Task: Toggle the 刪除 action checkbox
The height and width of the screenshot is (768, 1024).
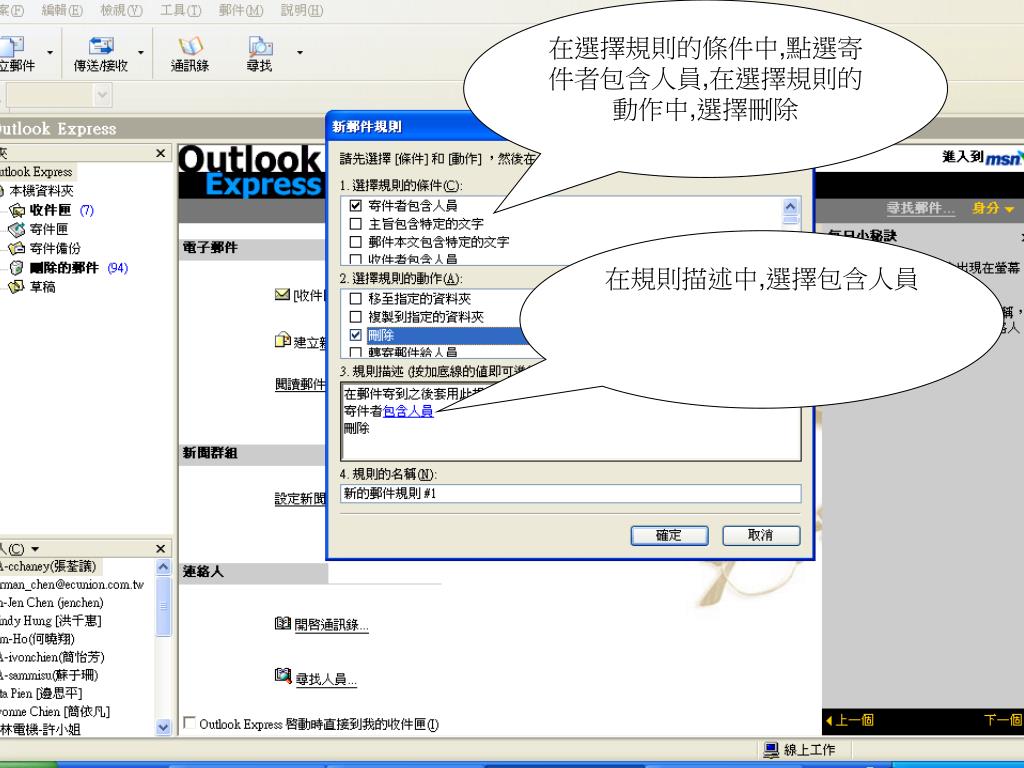Action: click(355, 335)
